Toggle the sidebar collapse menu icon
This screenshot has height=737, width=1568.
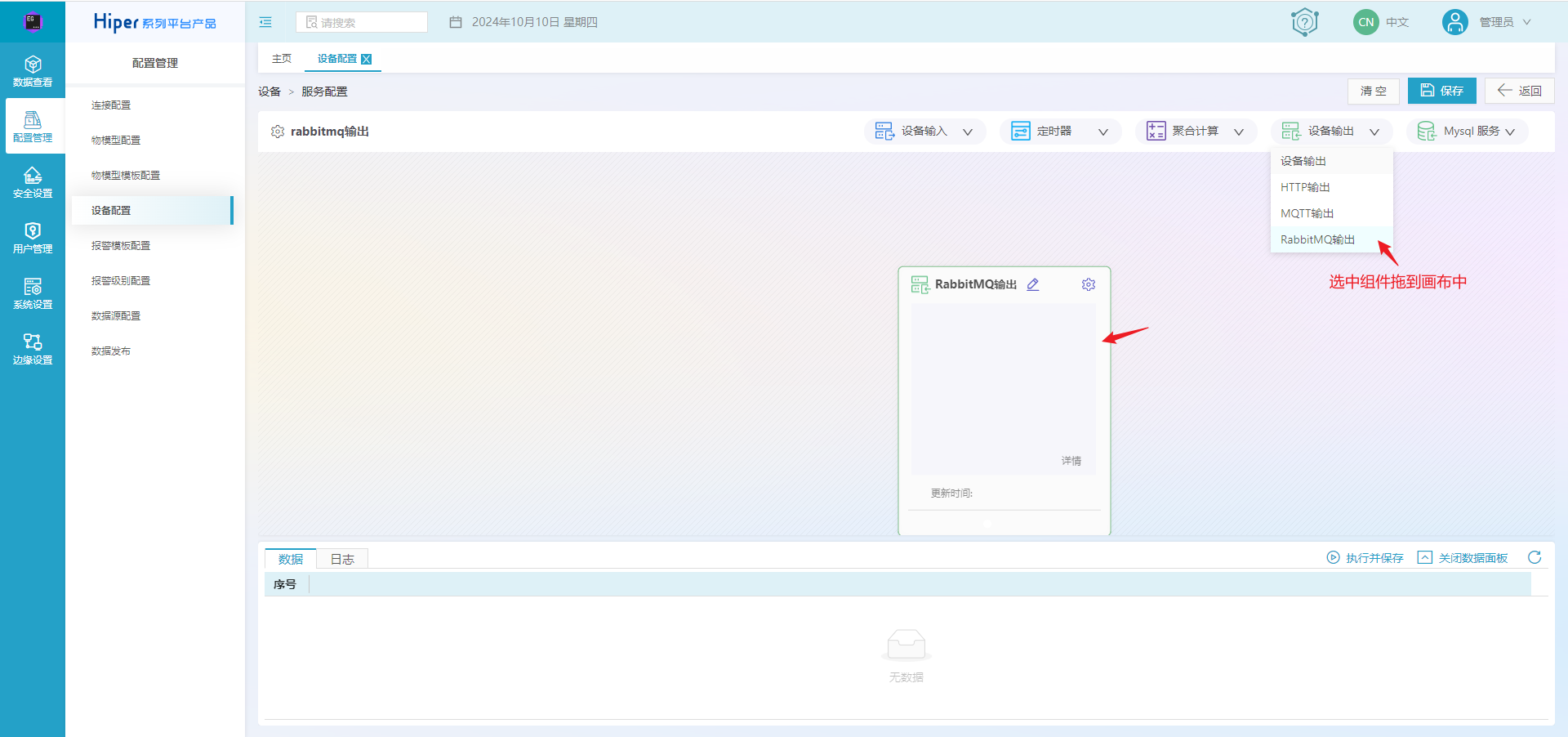(x=265, y=22)
